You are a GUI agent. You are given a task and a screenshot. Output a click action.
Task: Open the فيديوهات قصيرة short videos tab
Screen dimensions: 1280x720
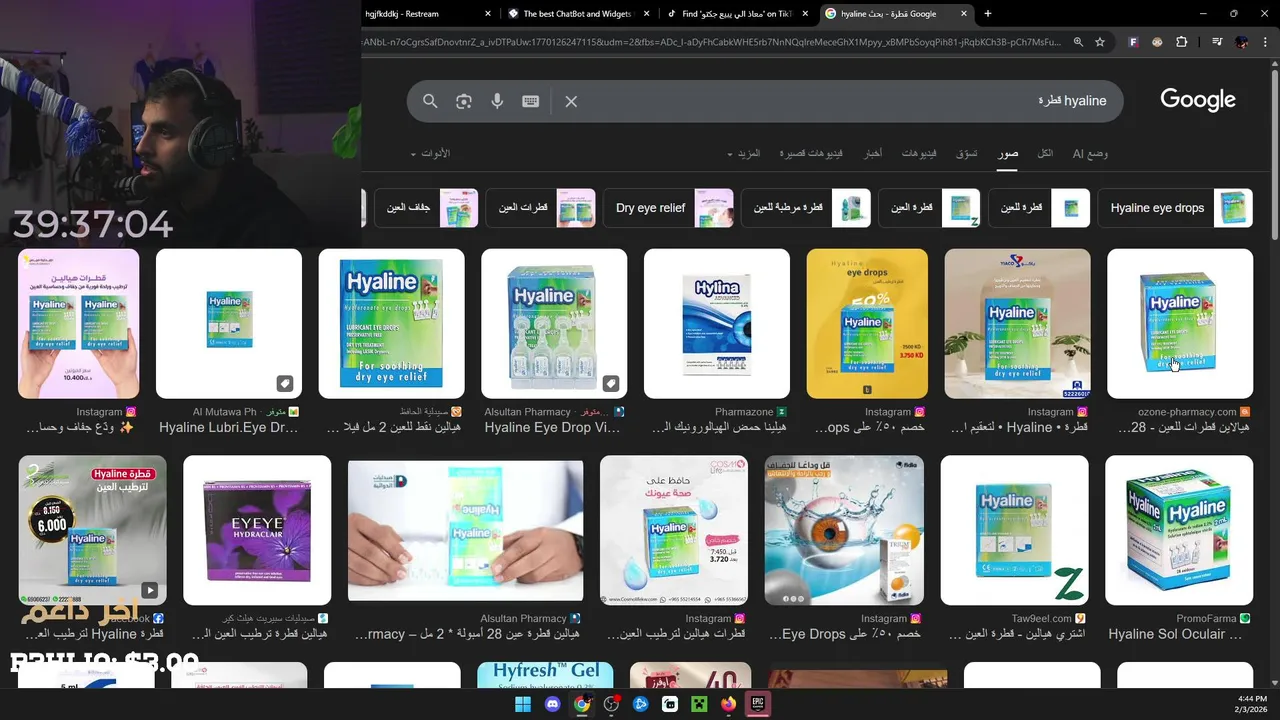811,153
